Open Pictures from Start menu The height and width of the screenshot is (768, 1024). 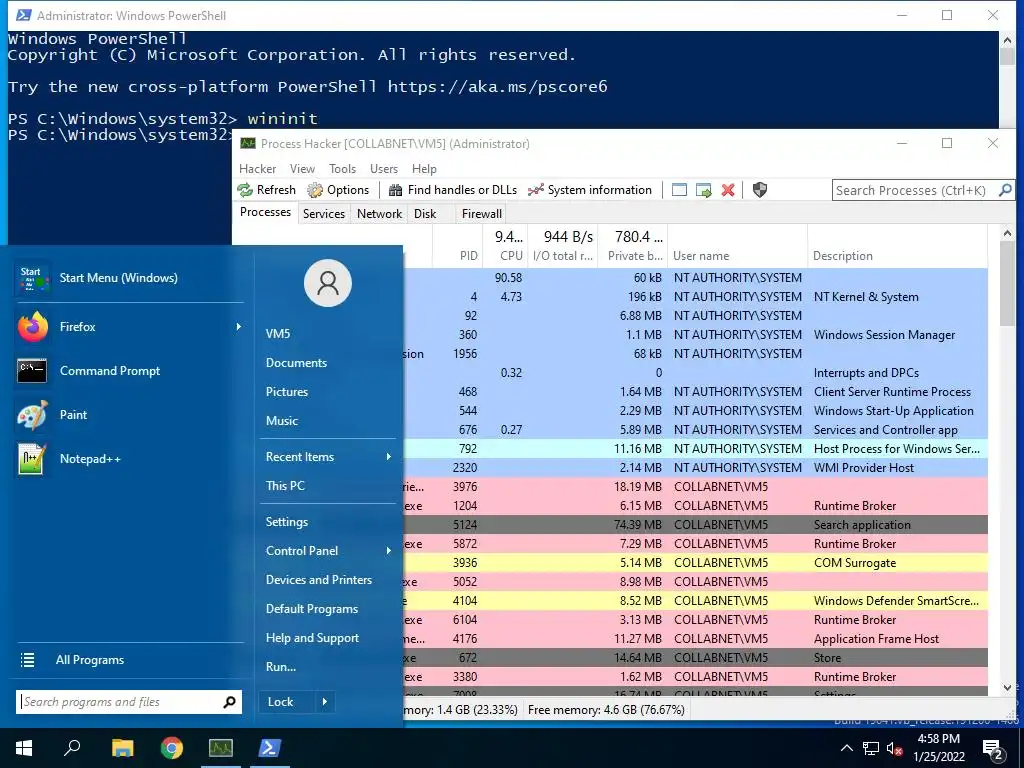(287, 392)
